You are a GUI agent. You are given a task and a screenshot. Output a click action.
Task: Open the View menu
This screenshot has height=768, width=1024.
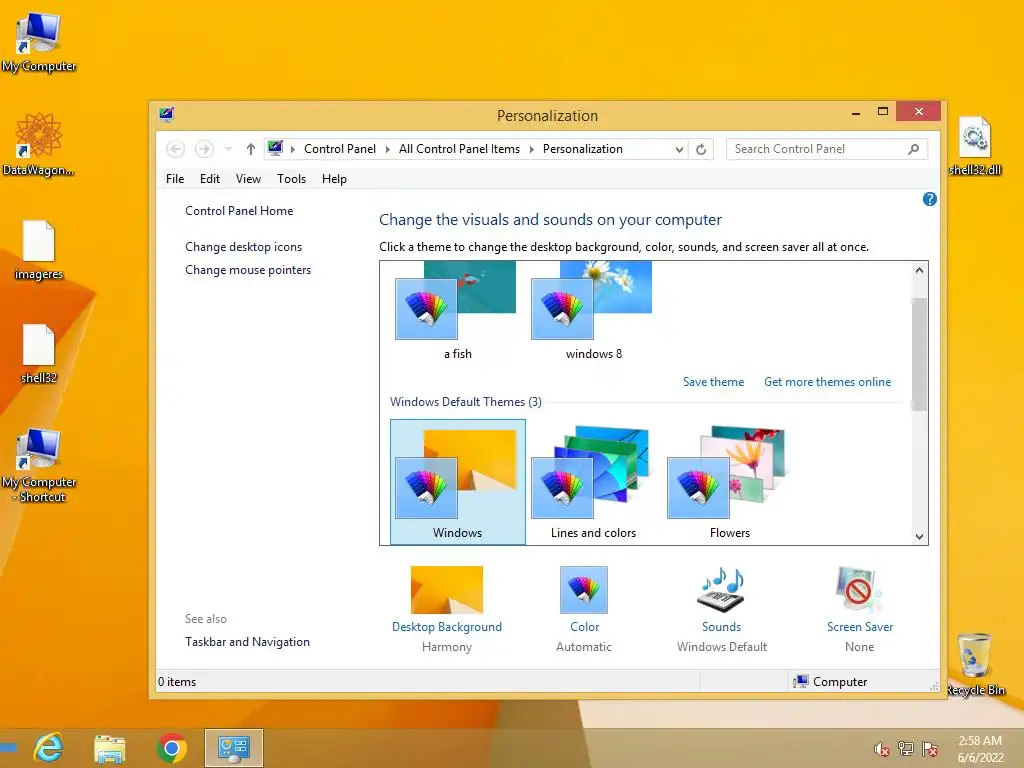248,179
